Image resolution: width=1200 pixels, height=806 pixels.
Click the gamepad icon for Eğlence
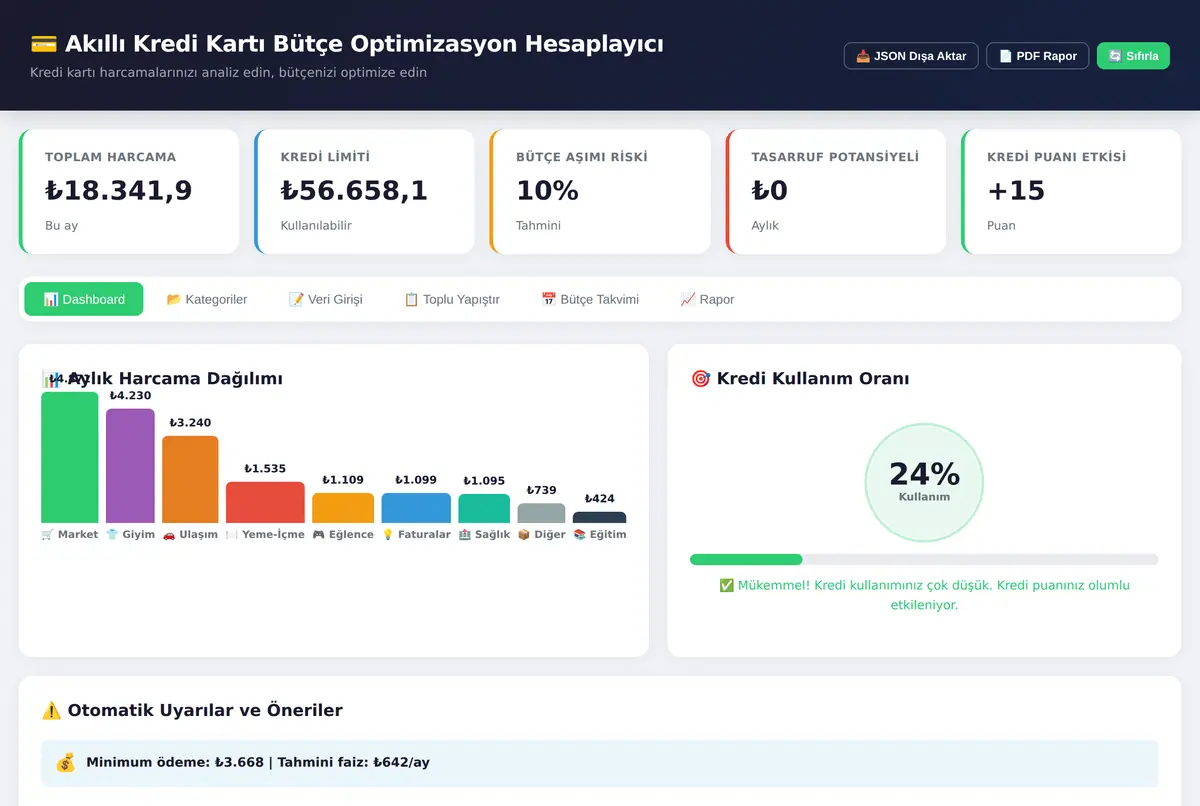click(319, 535)
